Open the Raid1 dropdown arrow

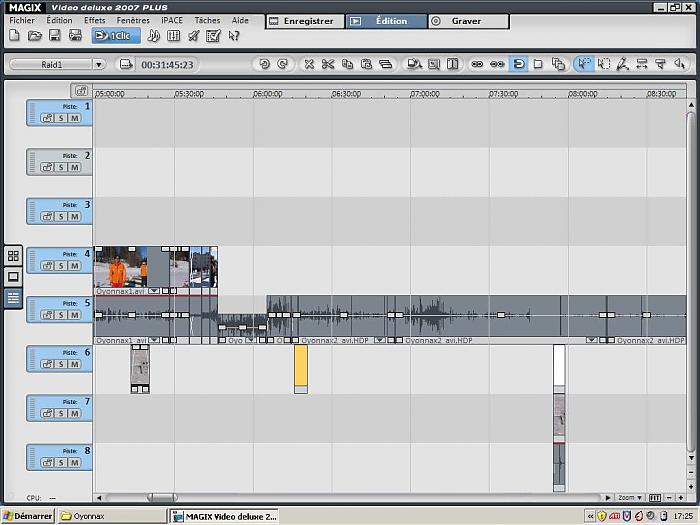click(x=98, y=64)
